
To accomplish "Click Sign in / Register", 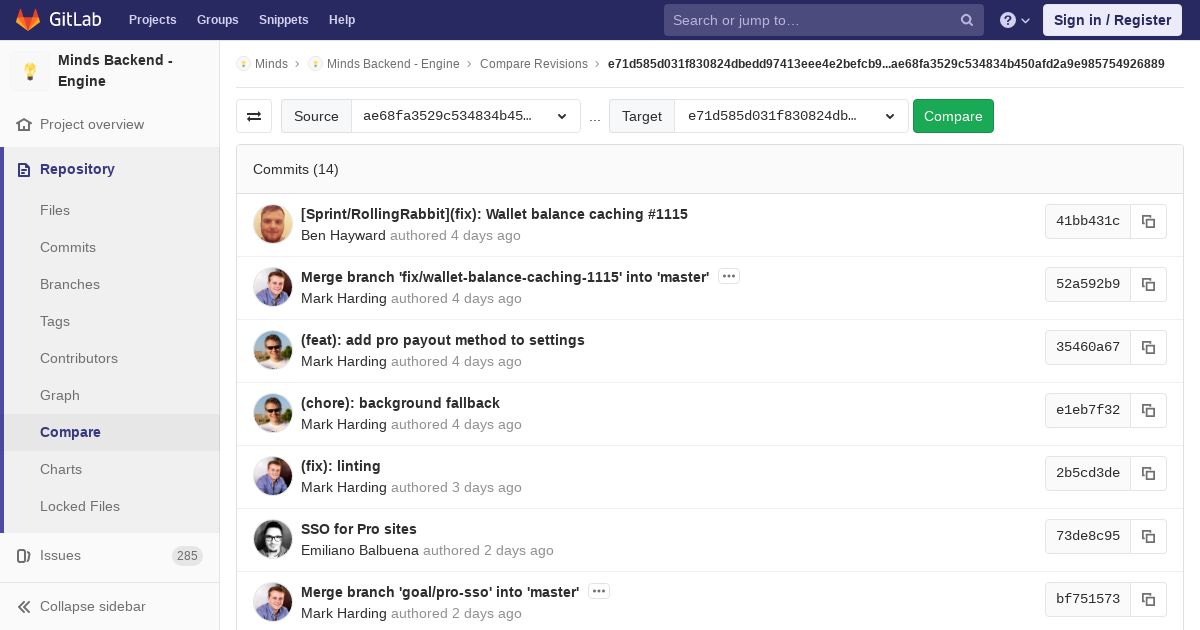I will 1112,20.
